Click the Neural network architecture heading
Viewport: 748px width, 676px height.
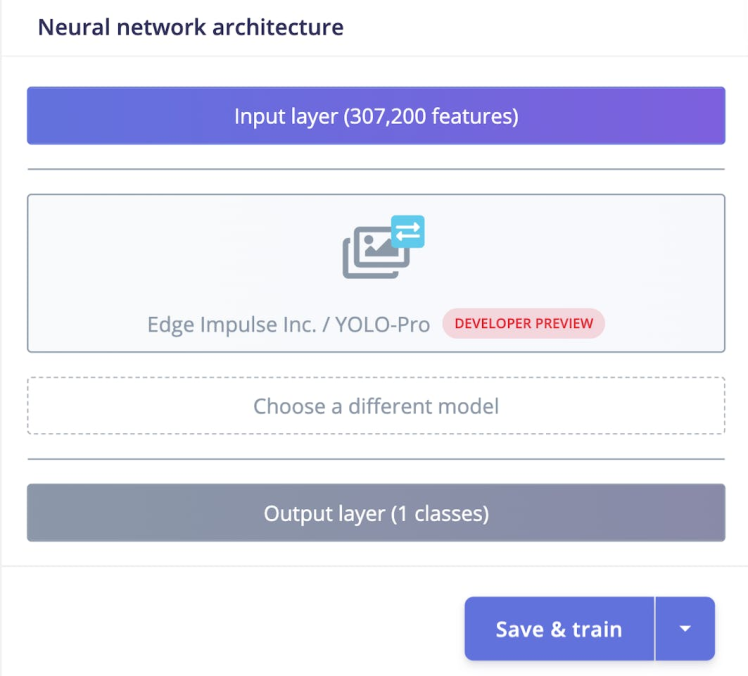pyautogui.click(x=190, y=27)
